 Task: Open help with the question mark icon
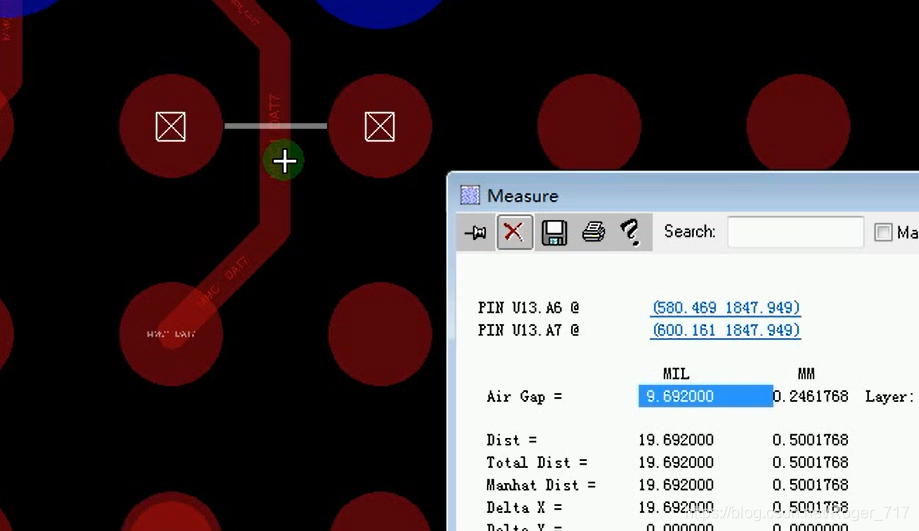(630, 232)
